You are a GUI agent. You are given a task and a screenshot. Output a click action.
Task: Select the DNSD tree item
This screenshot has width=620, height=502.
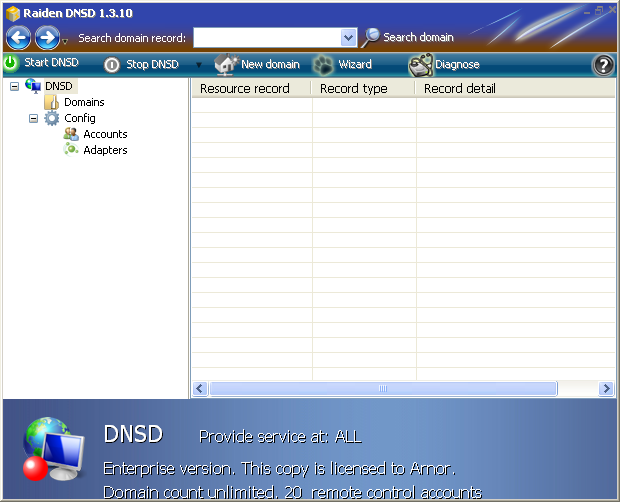59,86
